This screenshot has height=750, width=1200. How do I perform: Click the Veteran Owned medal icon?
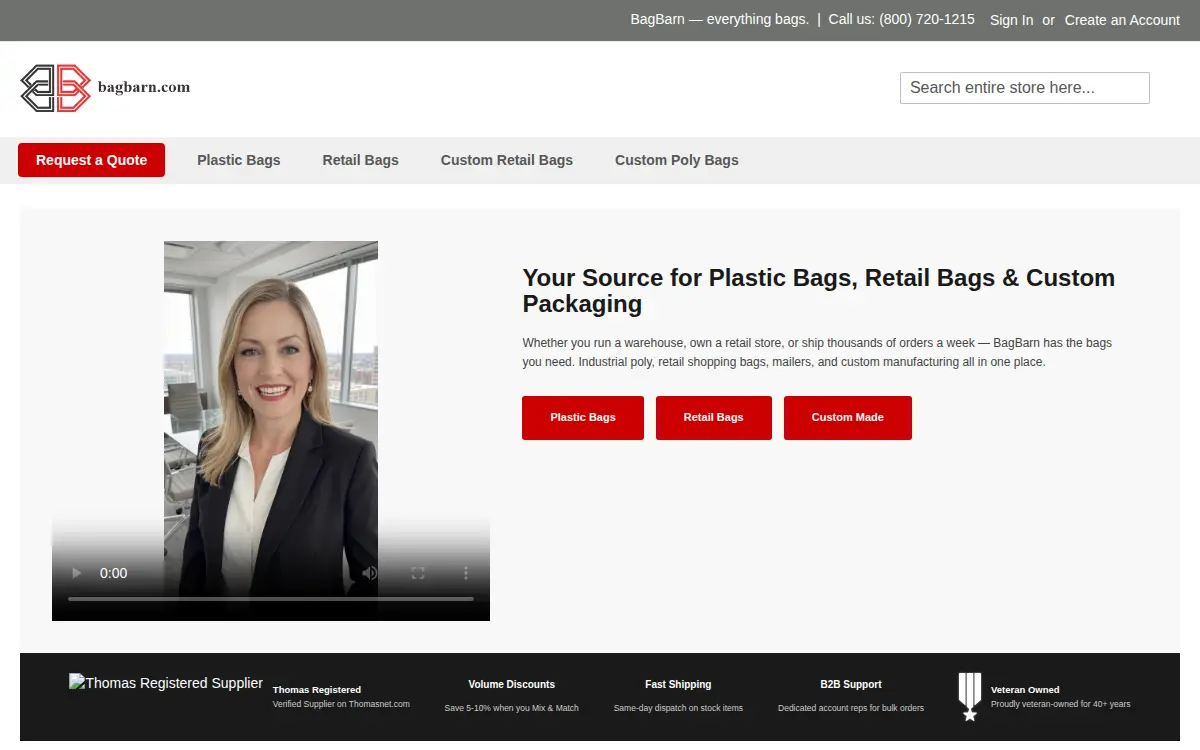(x=969, y=697)
